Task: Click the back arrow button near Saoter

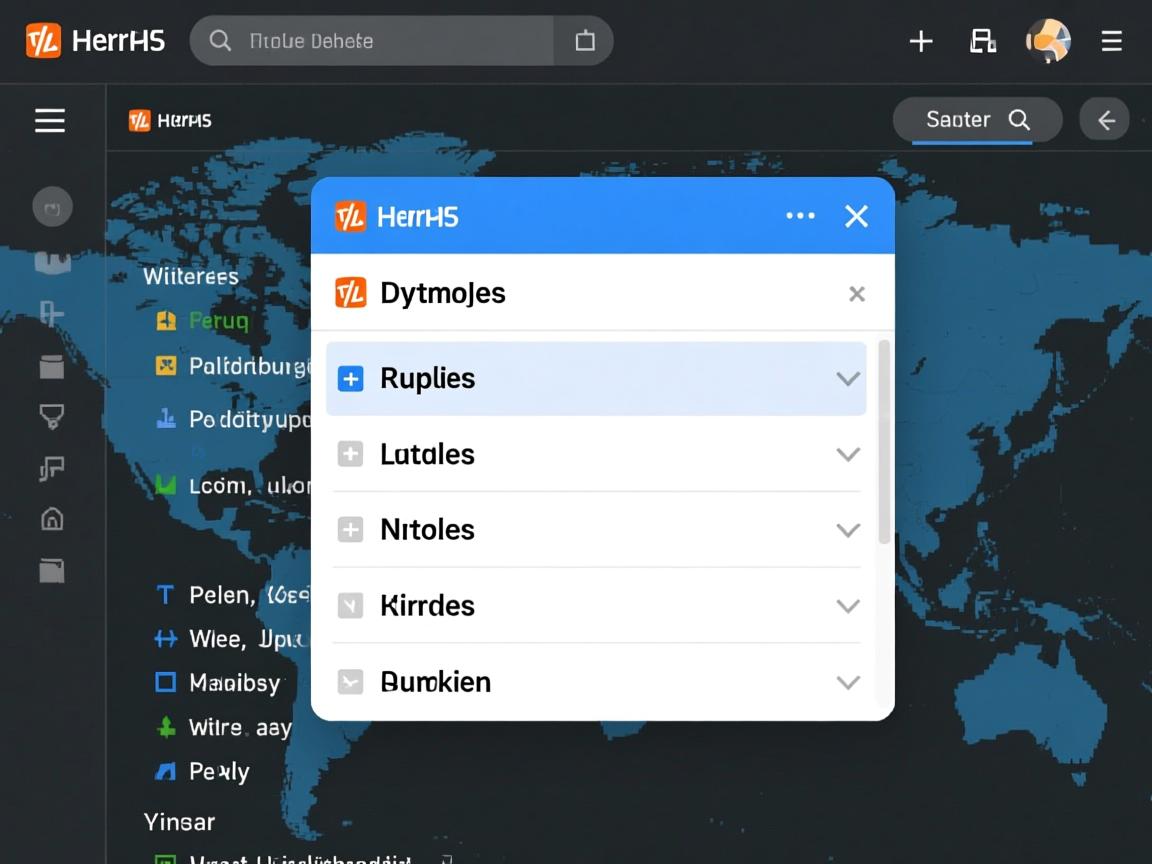Action: [1105, 120]
